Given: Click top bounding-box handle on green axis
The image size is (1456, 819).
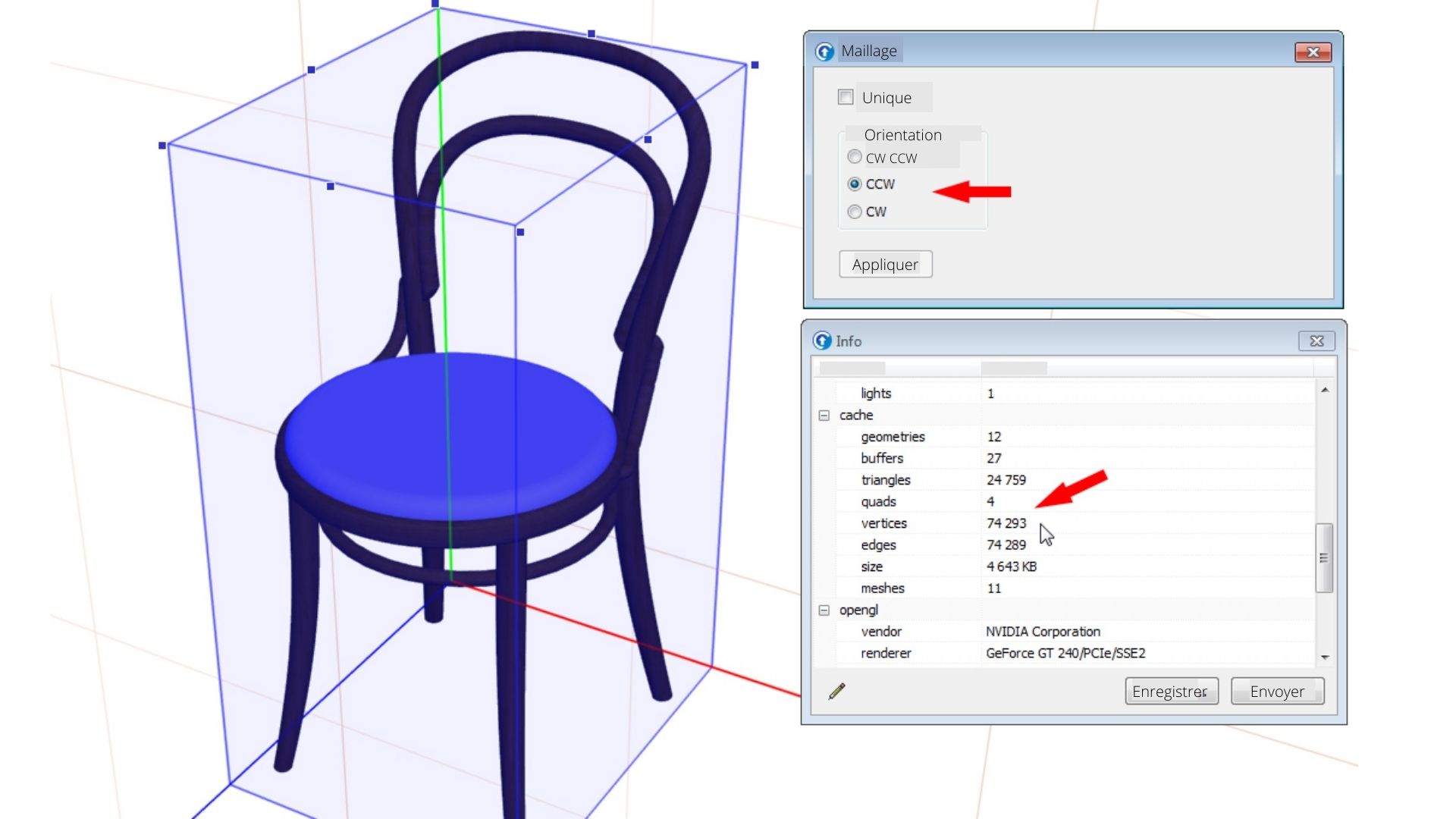Looking at the screenshot, I should (435, 4).
